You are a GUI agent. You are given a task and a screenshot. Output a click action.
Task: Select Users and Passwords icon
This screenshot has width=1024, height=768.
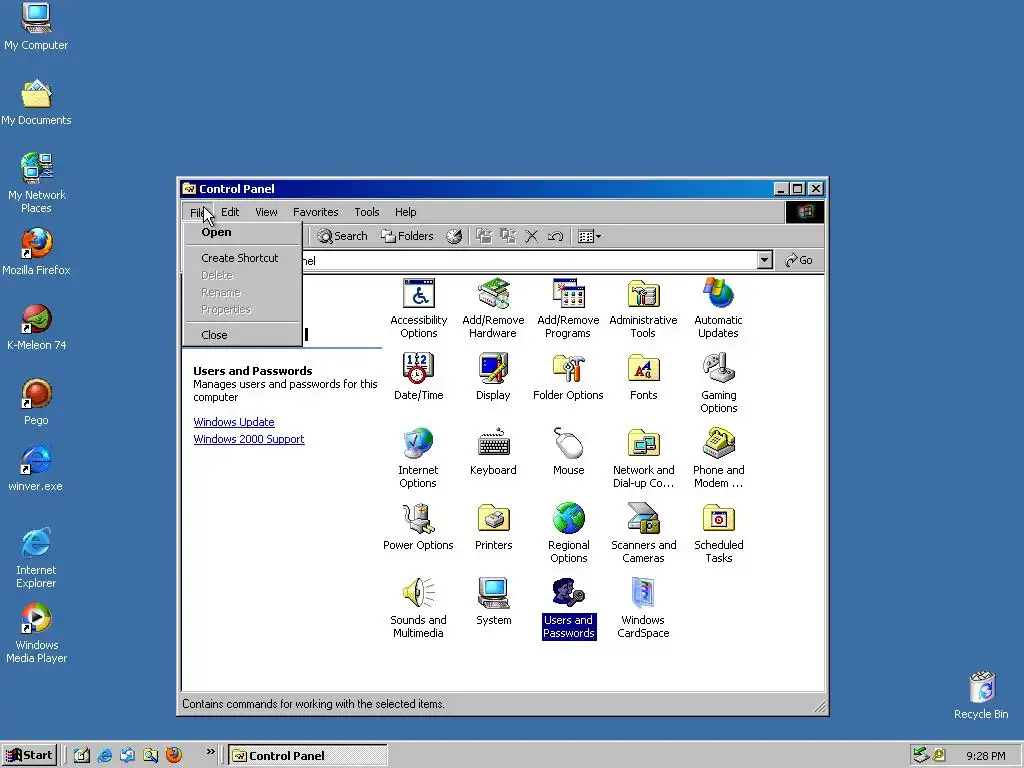(568, 609)
